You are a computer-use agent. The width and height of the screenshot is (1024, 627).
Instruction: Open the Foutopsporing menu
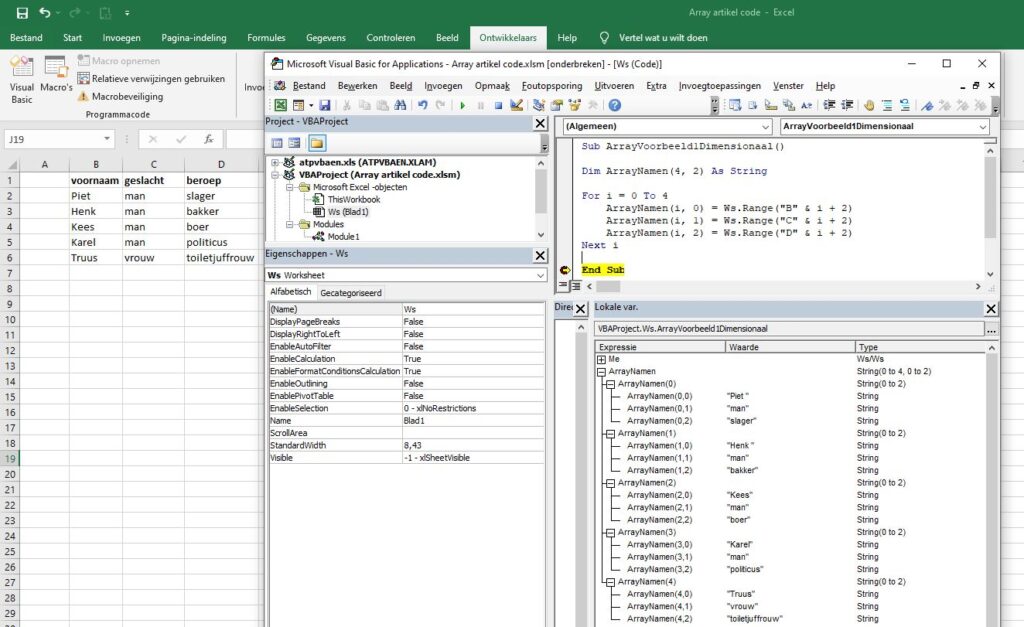(550, 86)
